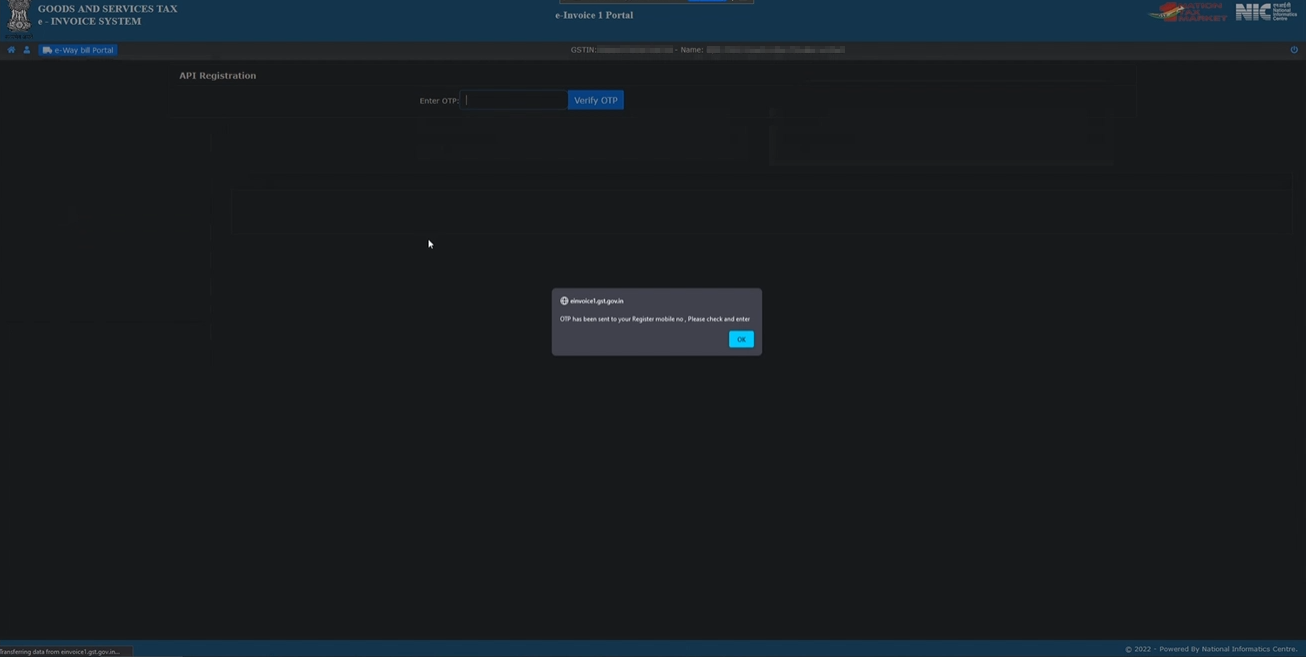Click the home icon in the navigation bar

(10, 49)
